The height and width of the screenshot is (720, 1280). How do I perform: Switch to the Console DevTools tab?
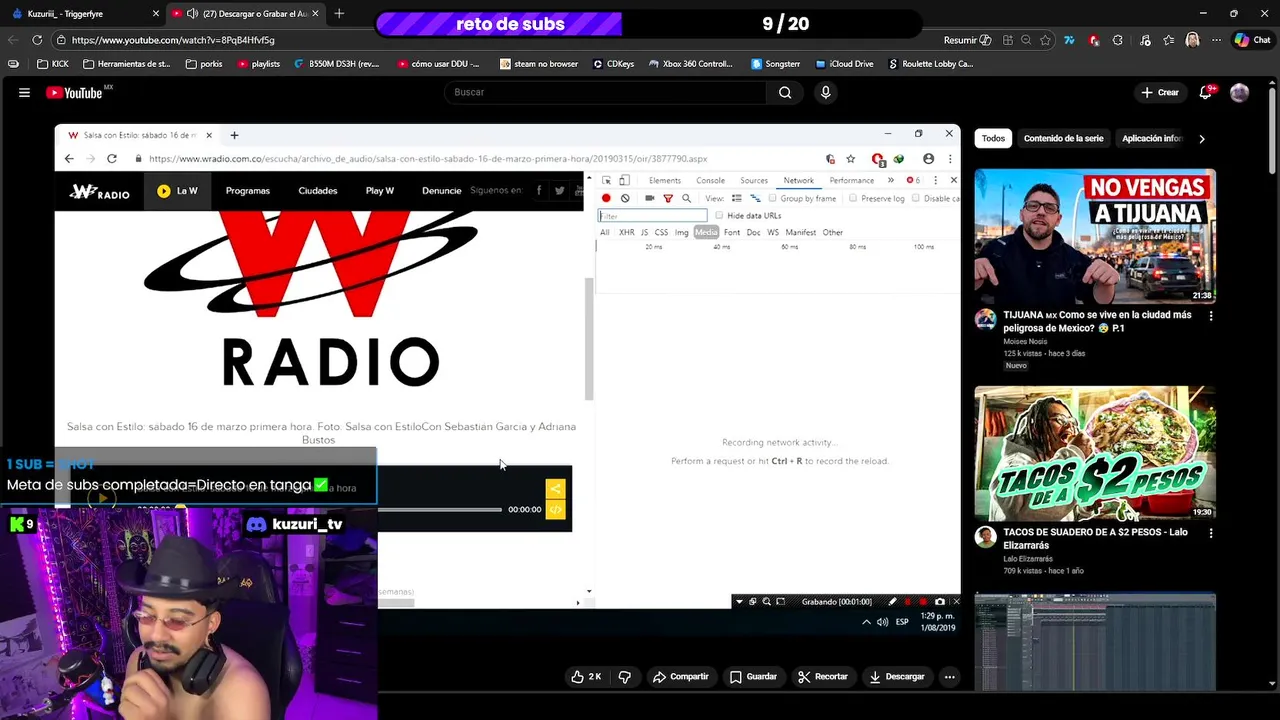click(710, 180)
